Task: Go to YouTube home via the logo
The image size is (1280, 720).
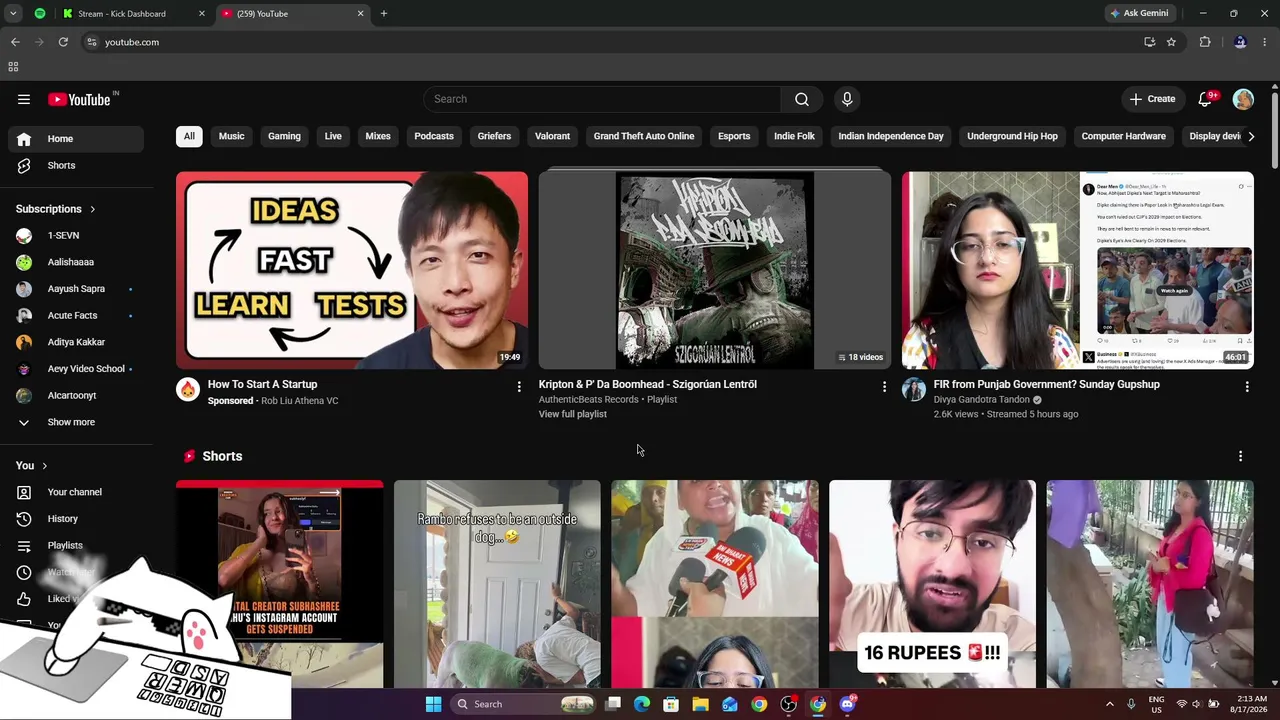Action: (80, 99)
